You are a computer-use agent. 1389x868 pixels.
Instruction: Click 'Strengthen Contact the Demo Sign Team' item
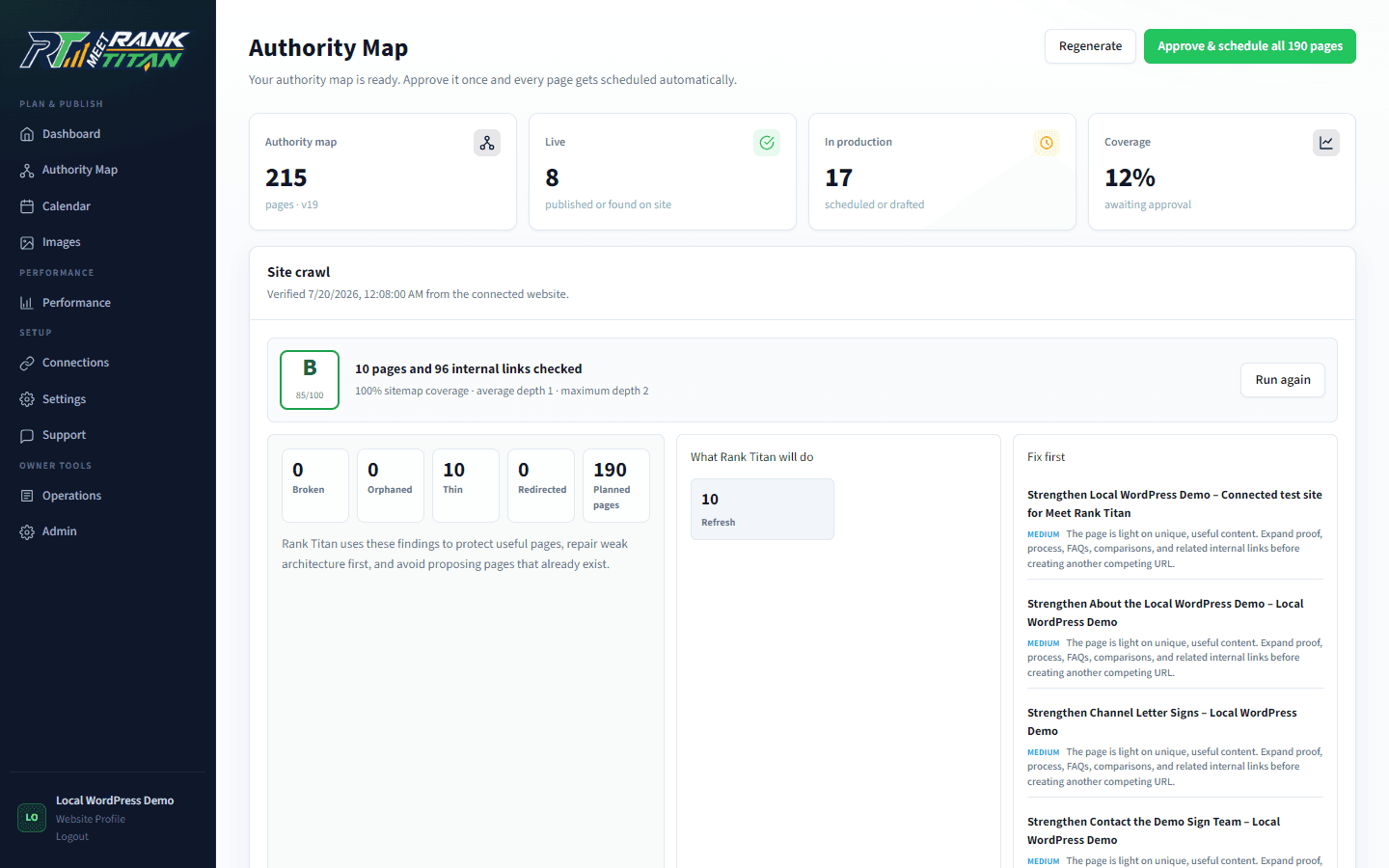click(x=1175, y=830)
